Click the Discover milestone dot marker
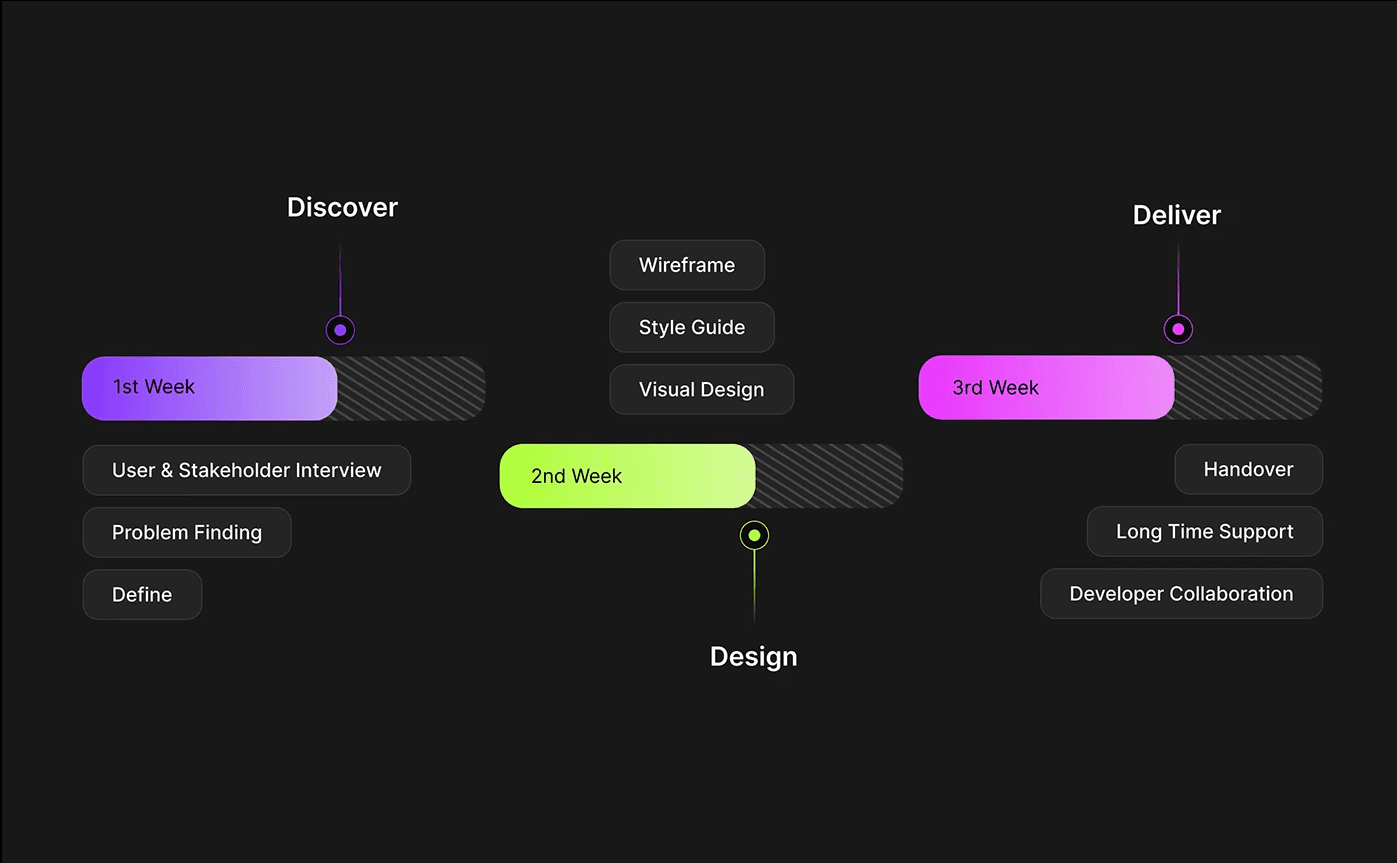This screenshot has height=863, width=1397. click(340, 327)
